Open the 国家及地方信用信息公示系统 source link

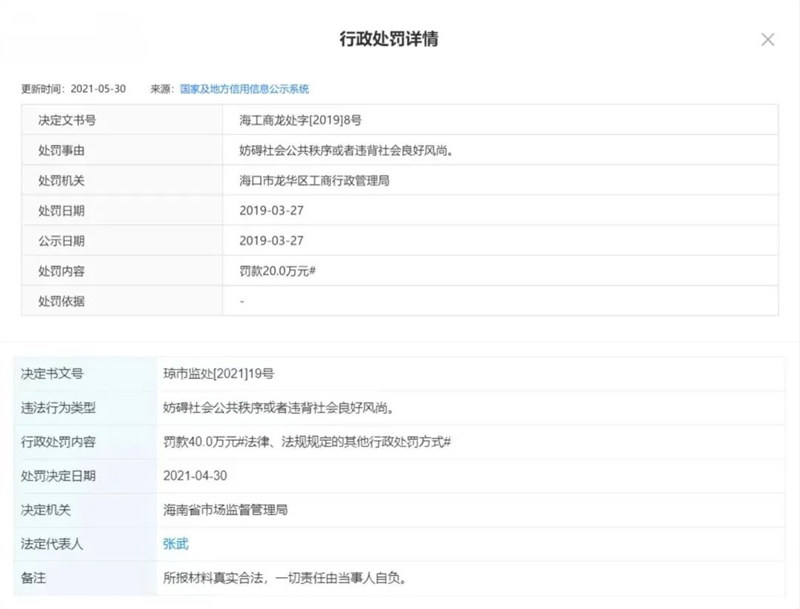(244, 89)
